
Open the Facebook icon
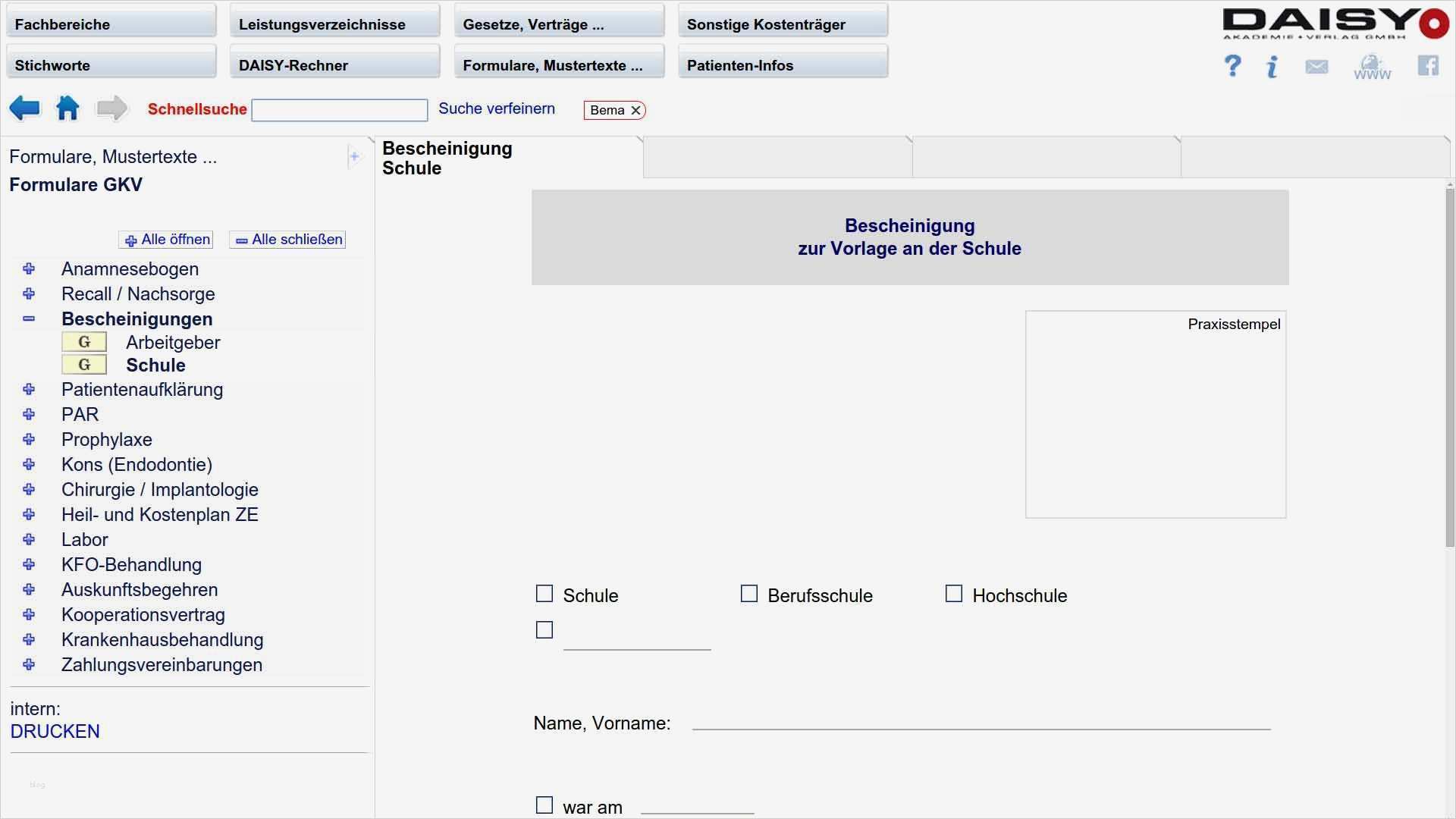(x=1428, y=66)
